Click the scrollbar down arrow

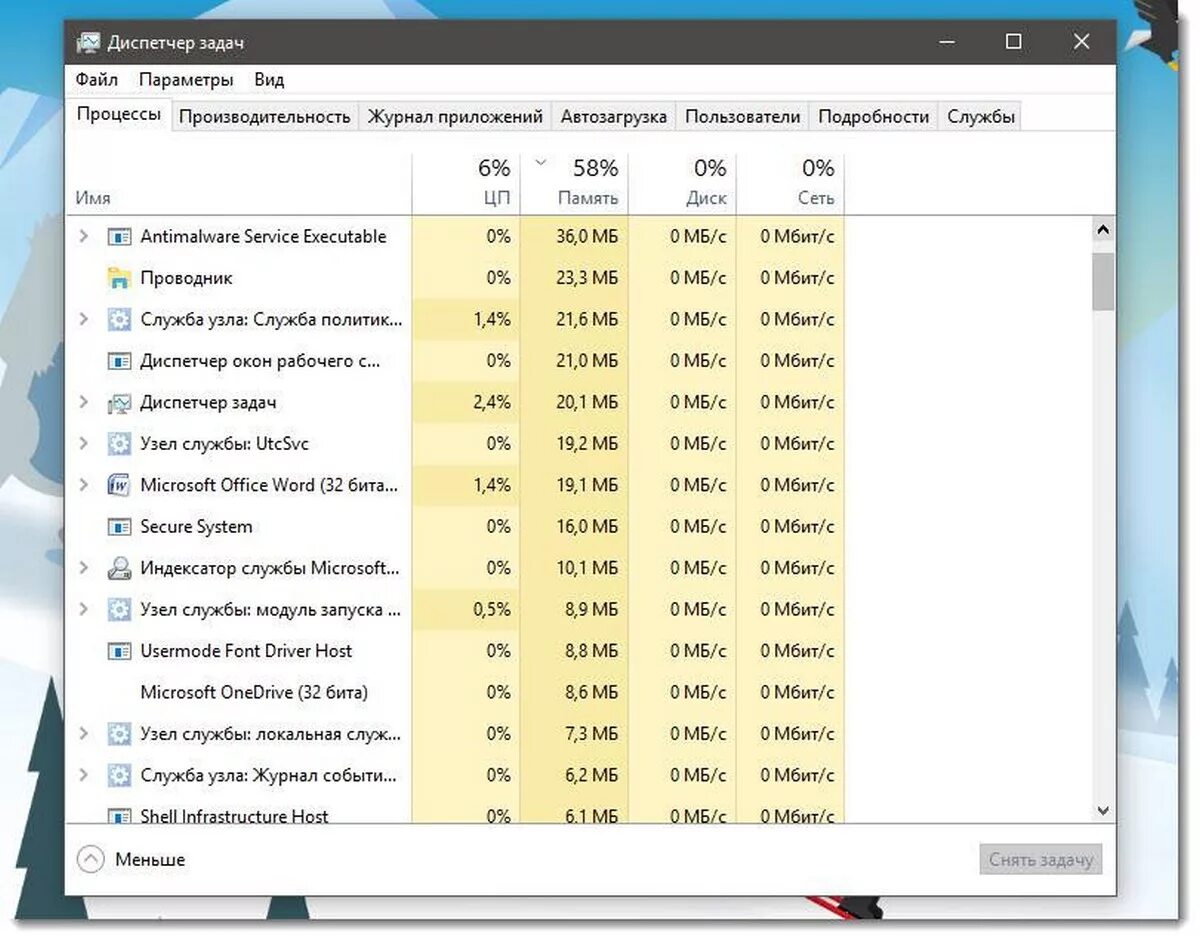pos(1103,811)
